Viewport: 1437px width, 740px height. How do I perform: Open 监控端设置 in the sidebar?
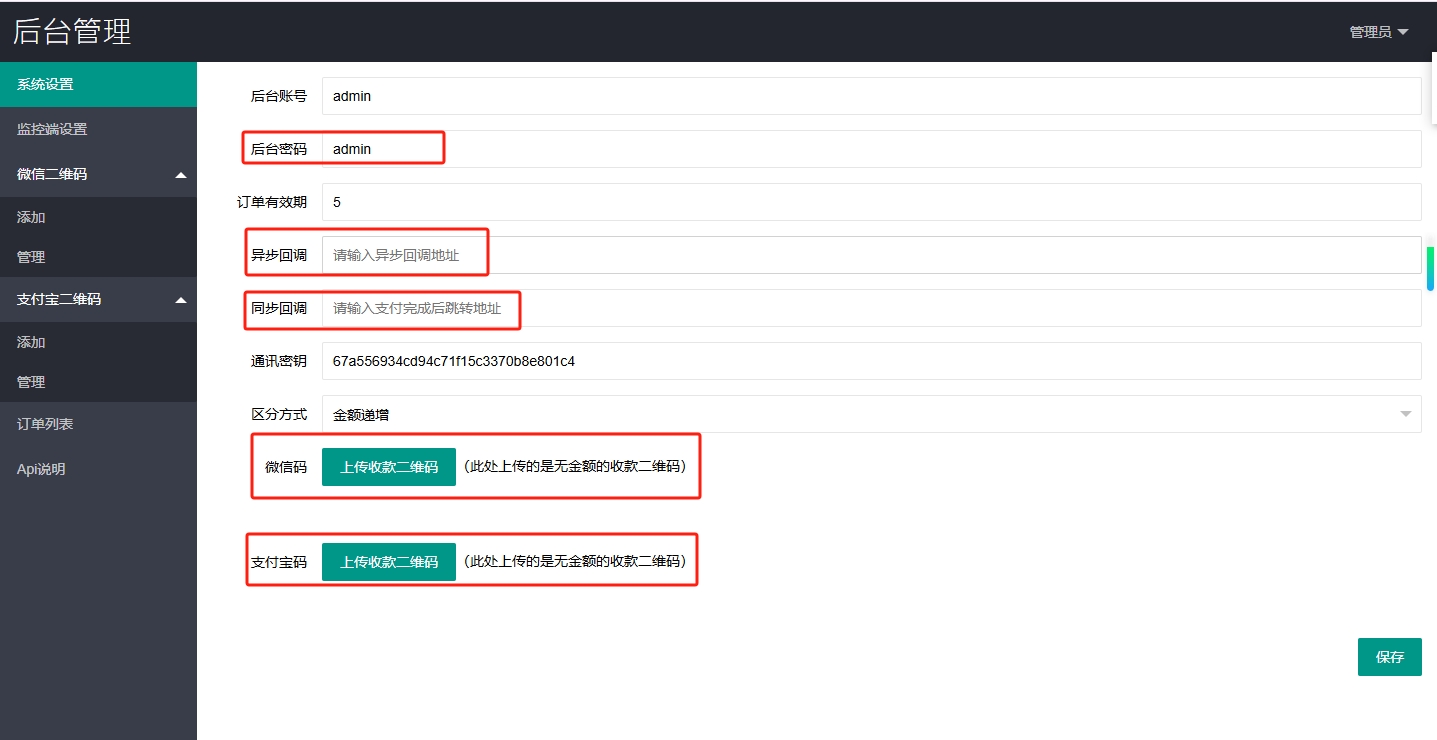[98, 129]
